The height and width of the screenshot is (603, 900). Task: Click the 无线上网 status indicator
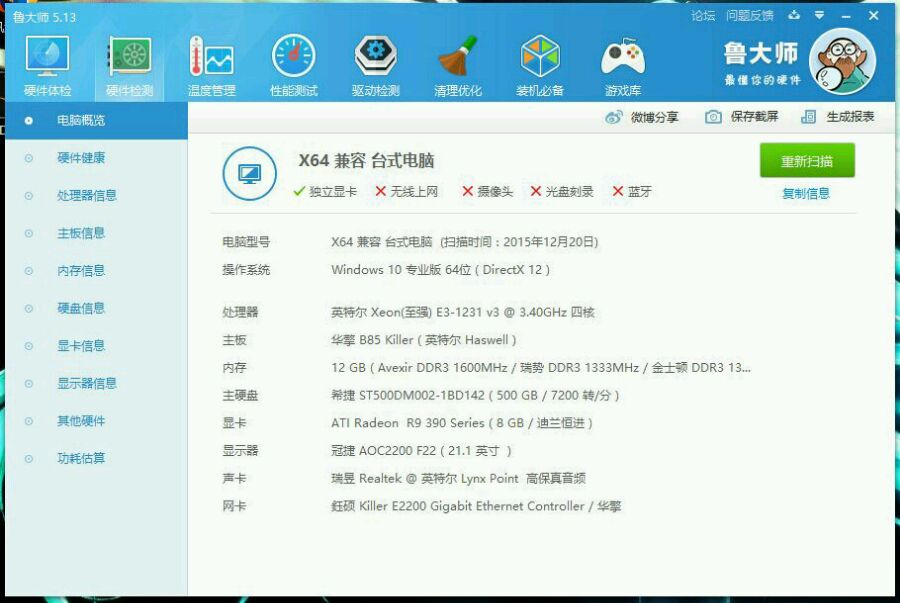click(x=406, y=192)
